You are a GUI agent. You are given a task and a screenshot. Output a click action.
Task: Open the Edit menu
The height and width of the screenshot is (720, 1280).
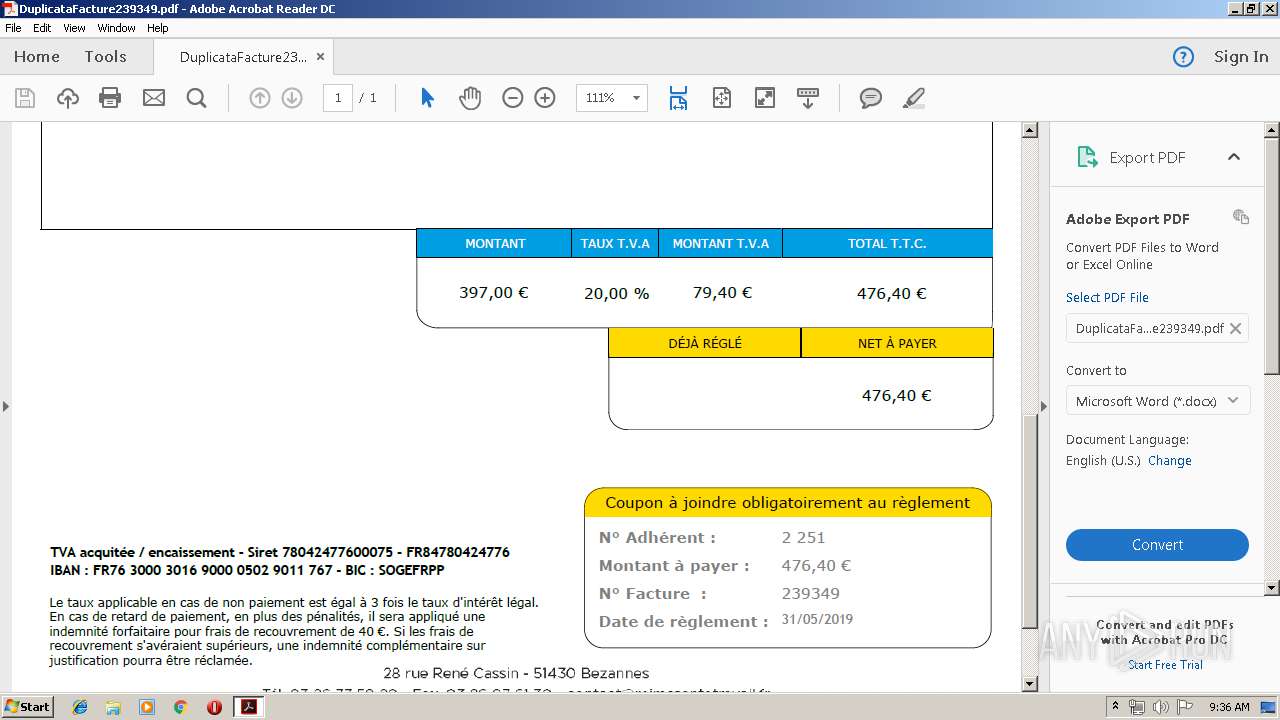tap(42, 28)
